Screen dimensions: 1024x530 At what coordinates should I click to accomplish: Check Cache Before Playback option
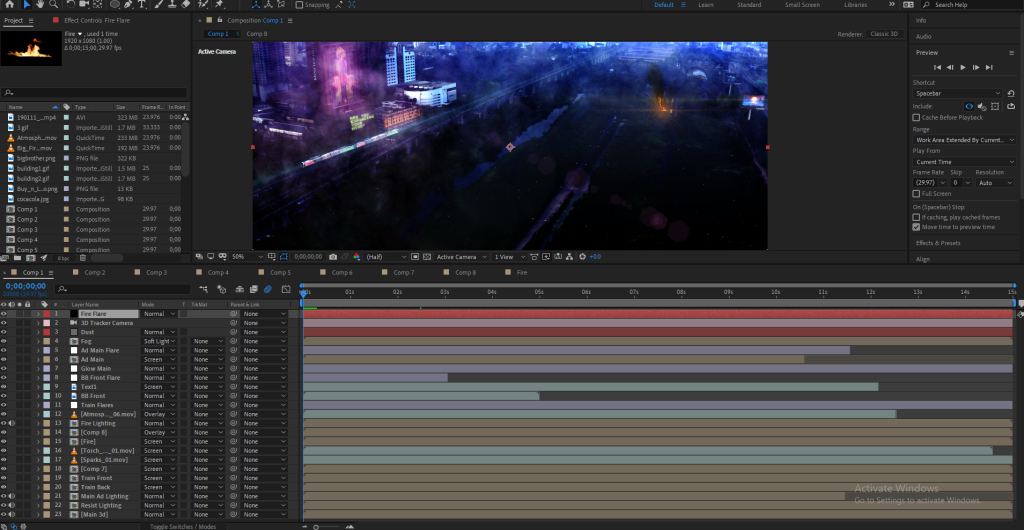click(917, 117)
